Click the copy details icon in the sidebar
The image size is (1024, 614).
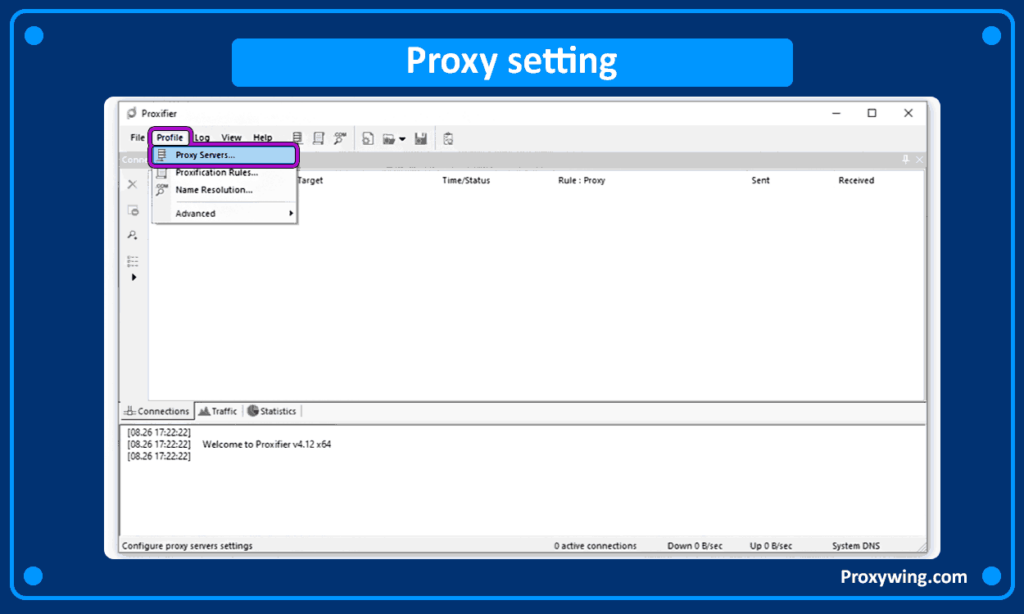(133, 210)
